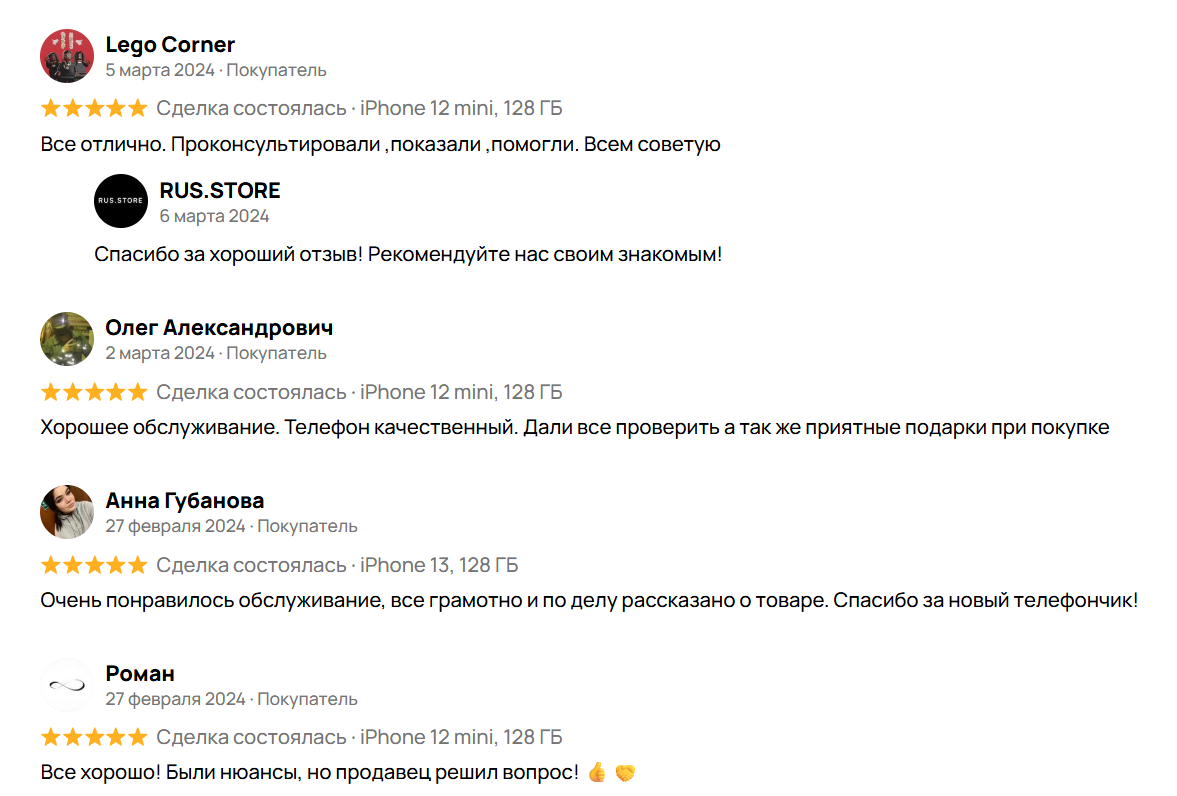Viewport: 1177px width, 796px height.
Task: Click RUS.STORE's thank-you reply text
Action: click(x=408, y=254)
